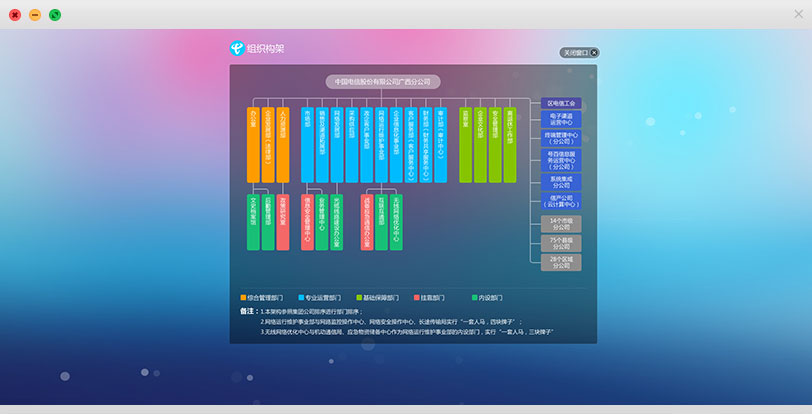
Task: Select the blue 客户服务部(客户服务中心) box
Action: [411, 145]
